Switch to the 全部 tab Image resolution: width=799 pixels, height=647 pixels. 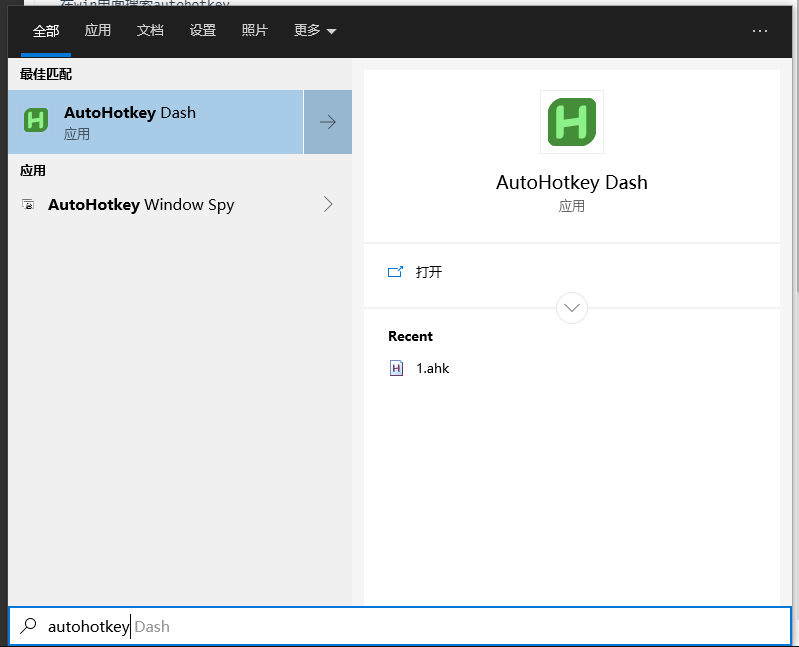coord(46,31)
